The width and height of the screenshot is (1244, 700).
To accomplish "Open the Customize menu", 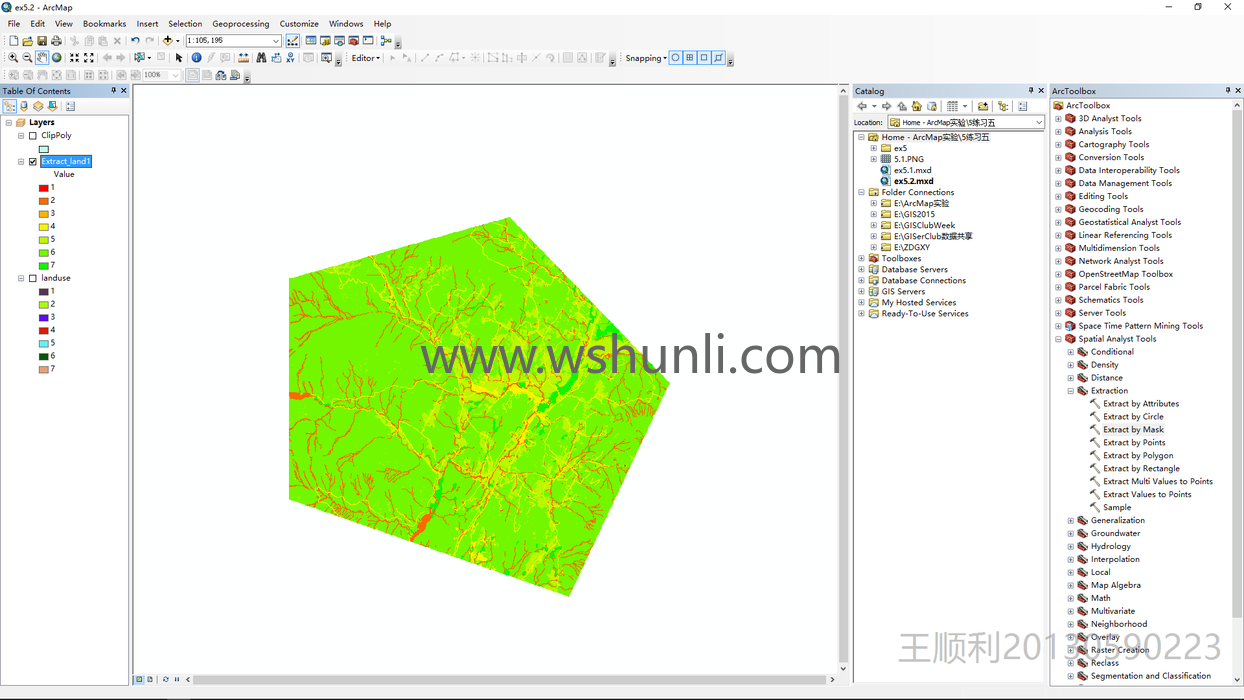I will click(299, 24).
